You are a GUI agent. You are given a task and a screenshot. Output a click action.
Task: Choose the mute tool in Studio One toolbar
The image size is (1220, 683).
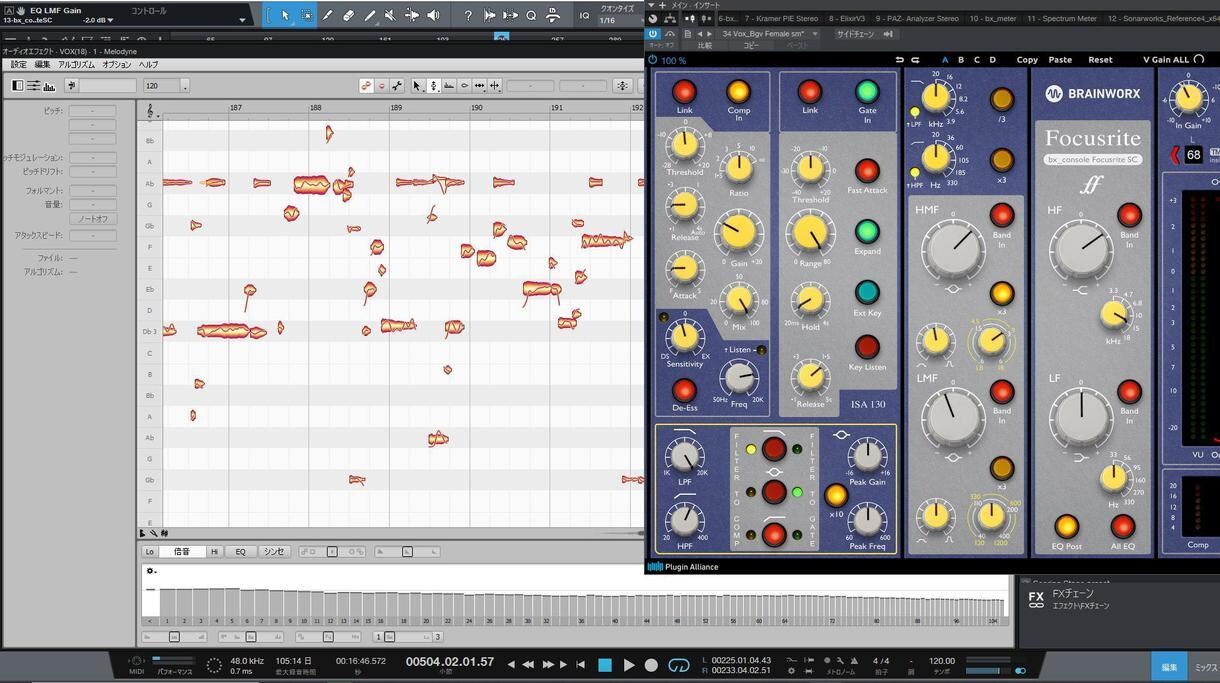[x=390, y=15]
